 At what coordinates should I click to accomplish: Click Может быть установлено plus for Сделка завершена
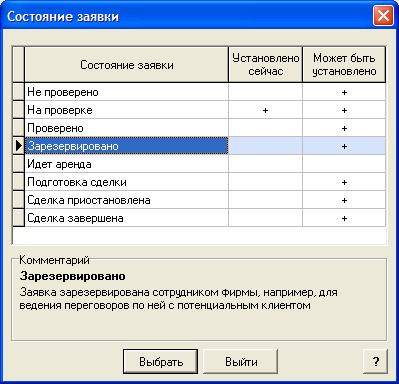click(x=344, y=218)
